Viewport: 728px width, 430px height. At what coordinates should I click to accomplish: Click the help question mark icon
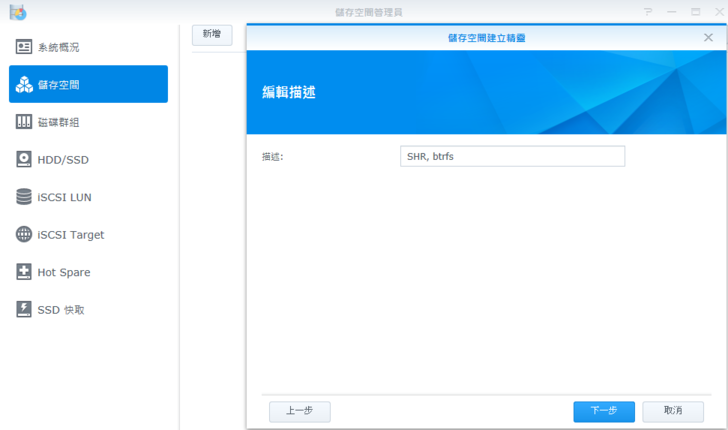pos(648,12)
